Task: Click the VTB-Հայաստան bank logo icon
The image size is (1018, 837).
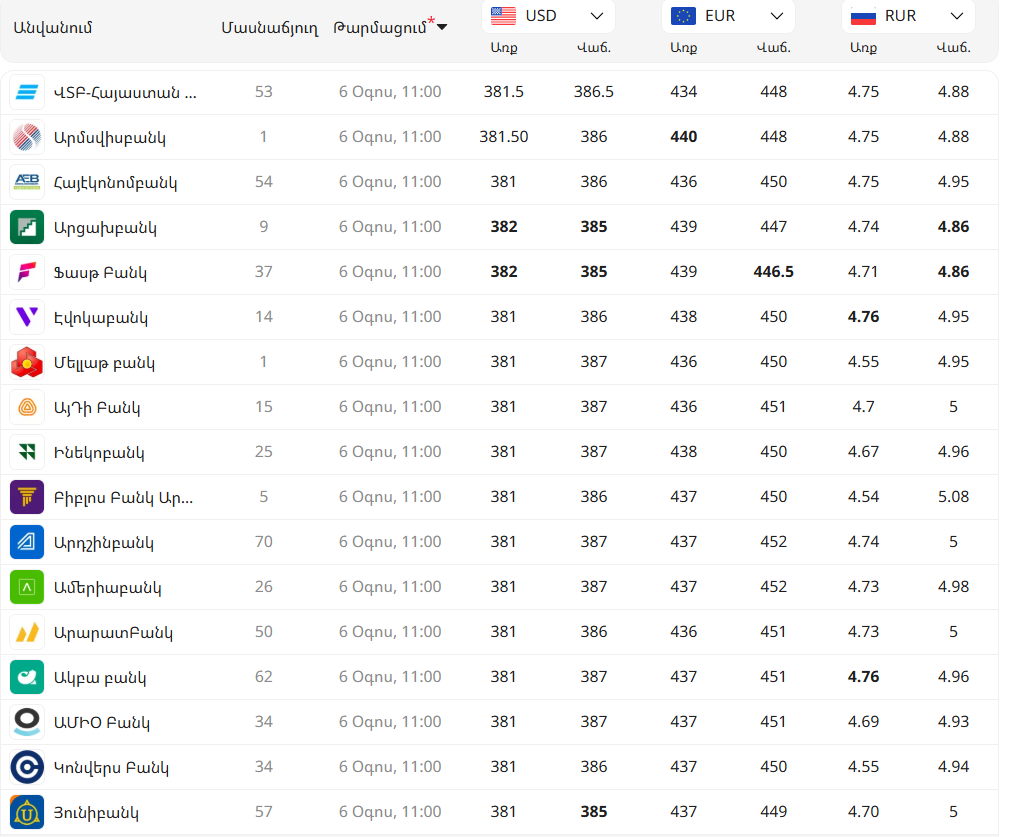Action: pyautogui.click(x=27, y=92)
